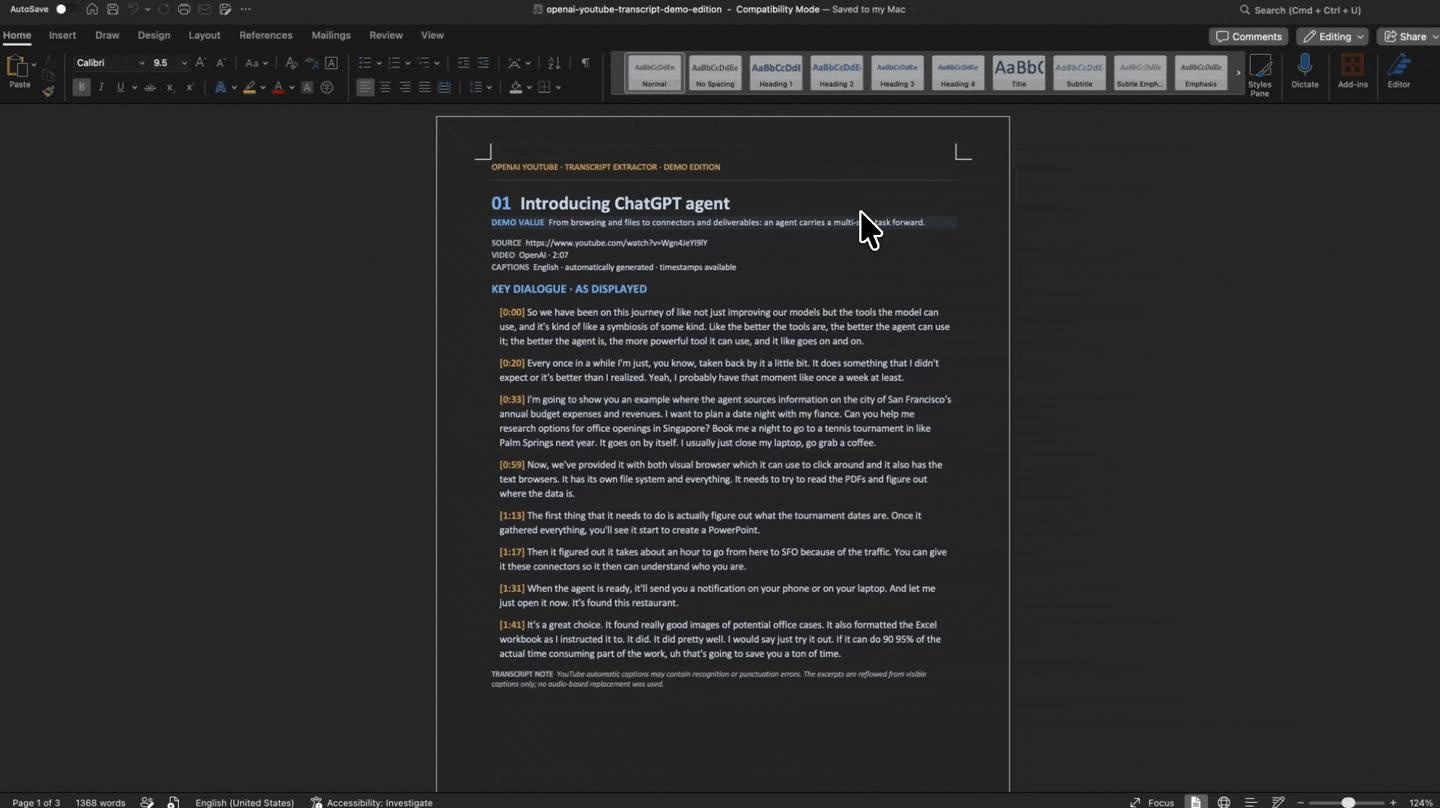Click the 1368 words count in status bar
The height and width of the screenshot is (808, 1440).
coord(100,802)
